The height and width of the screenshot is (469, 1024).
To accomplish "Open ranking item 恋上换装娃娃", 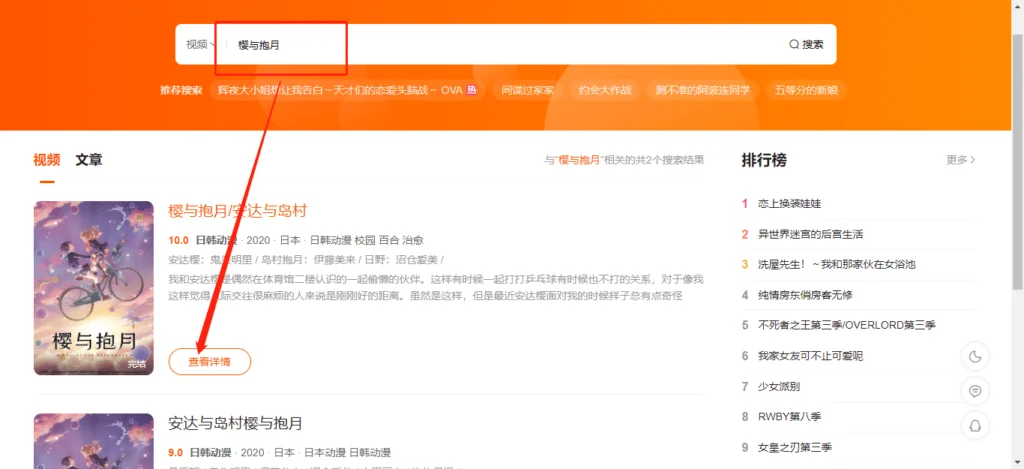I will tap(789, 204).
